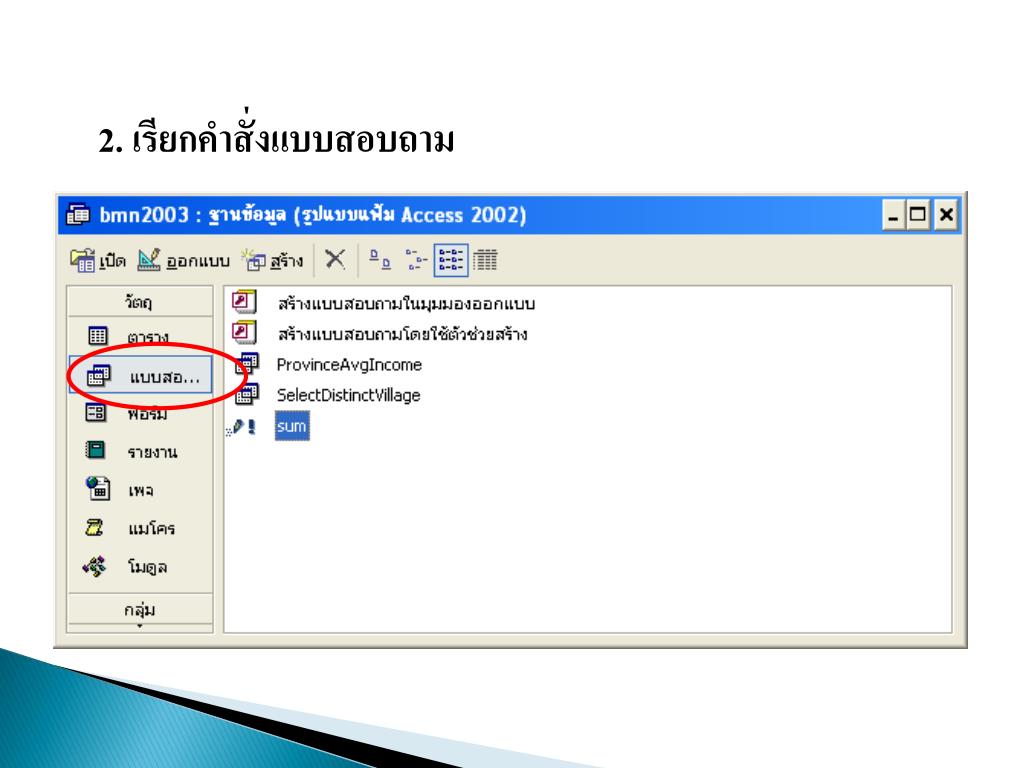Click the Delete X icon in toolbar
Viewport: 1024px width, 768px height.
335,259
